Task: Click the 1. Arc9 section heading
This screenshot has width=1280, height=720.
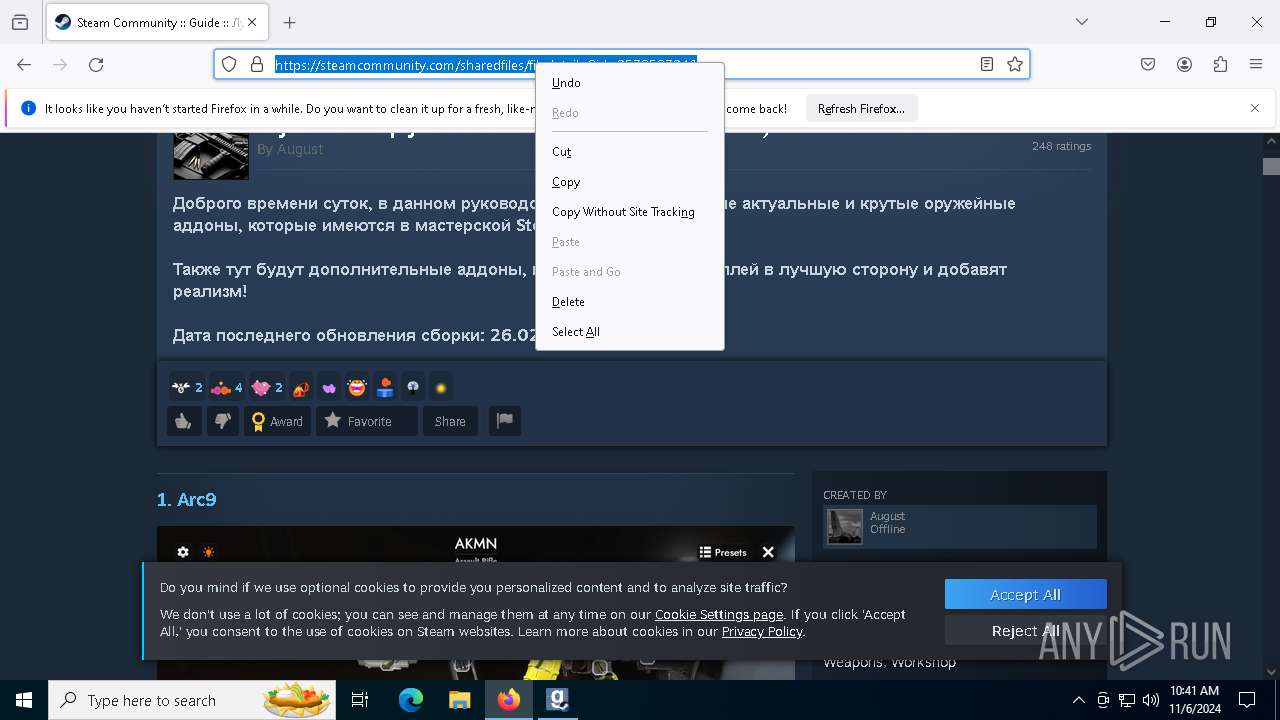Action: [187, 499]
